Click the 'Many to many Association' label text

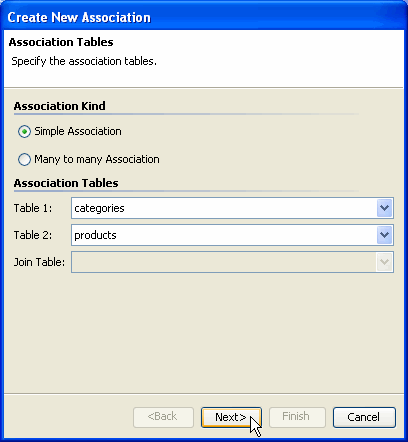(97, 159)
